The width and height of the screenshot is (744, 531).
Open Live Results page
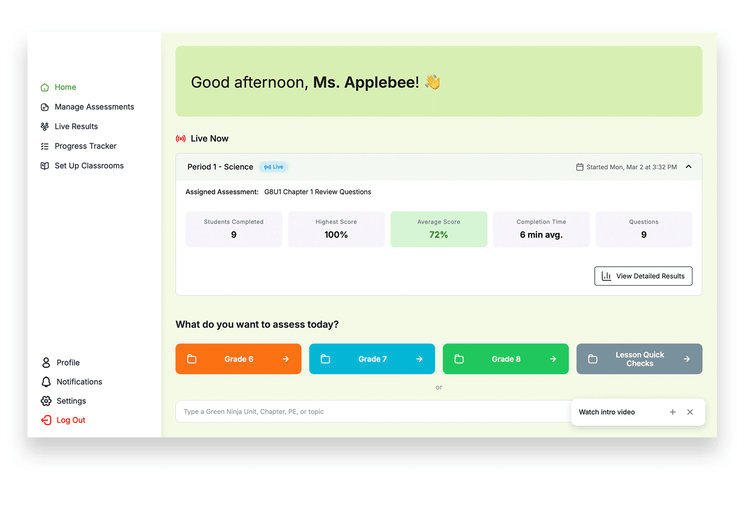tap(69, 127)
